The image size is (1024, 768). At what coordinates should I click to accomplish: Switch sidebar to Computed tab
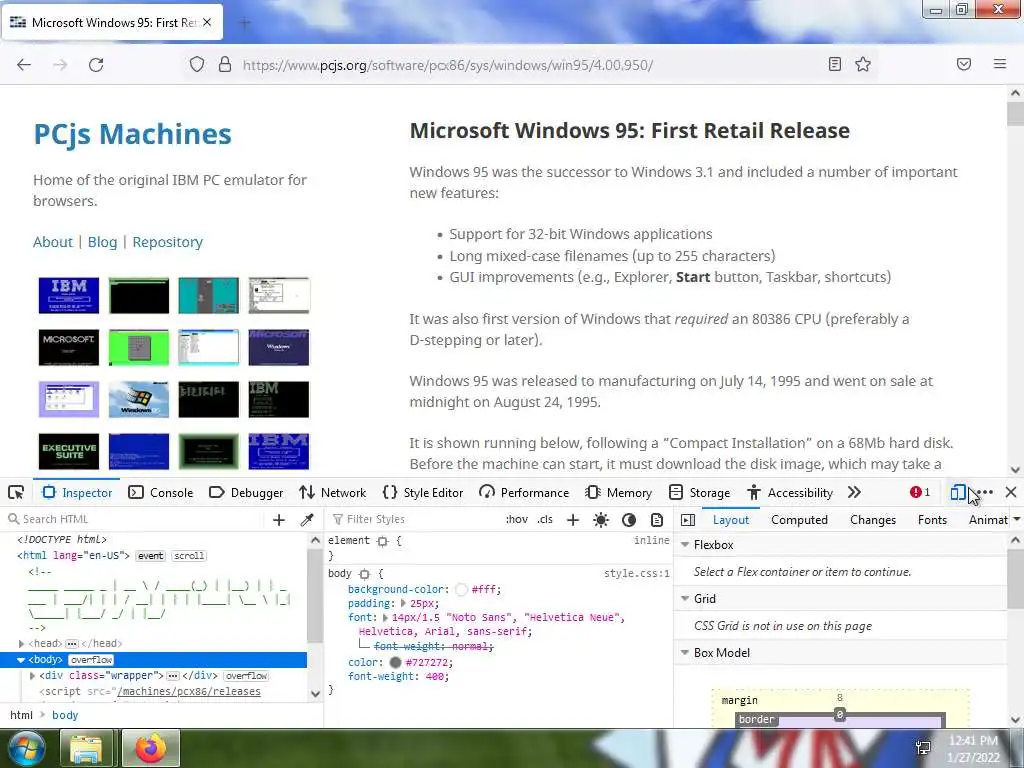point(799,520)
